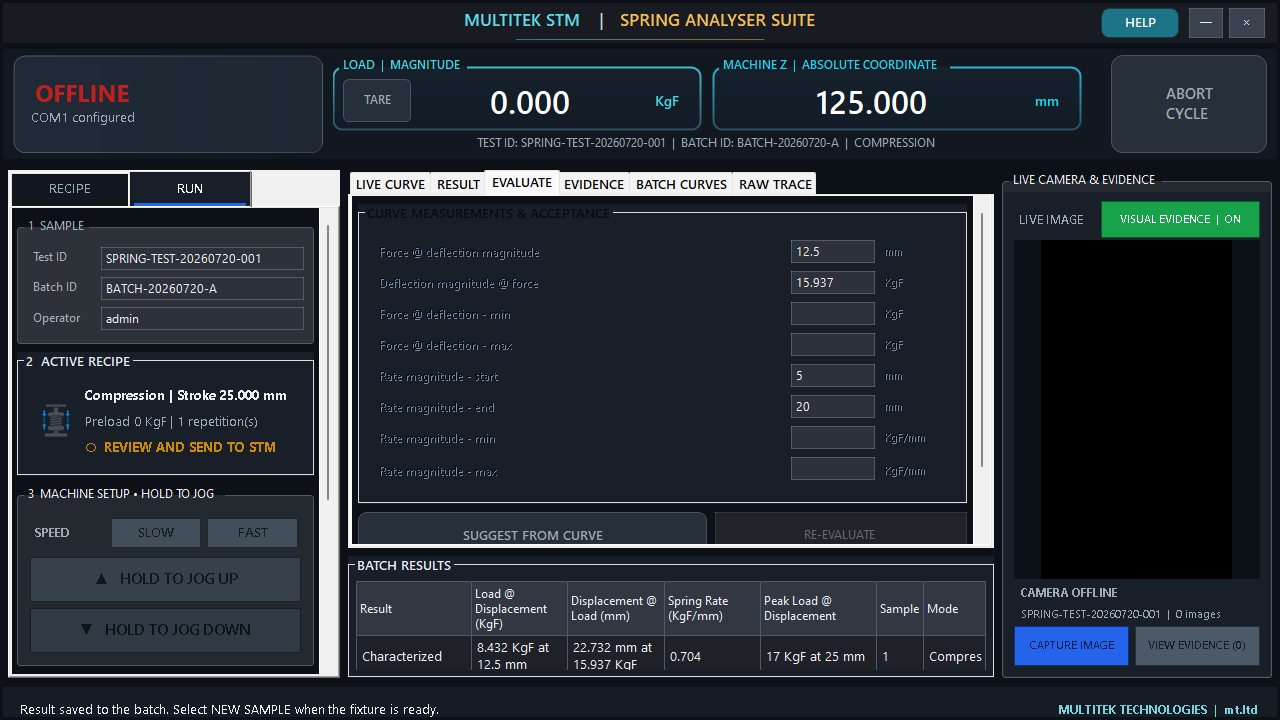
Task: Click the Test ID input field
Action: coord(202,258)
